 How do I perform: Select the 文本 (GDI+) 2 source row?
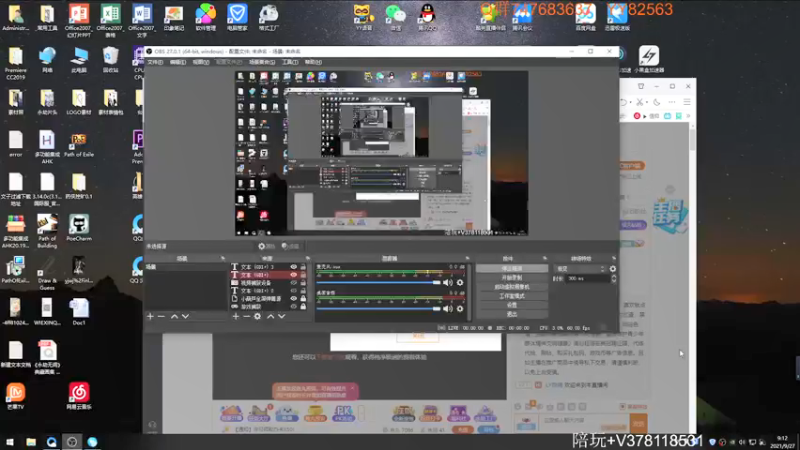269,290
